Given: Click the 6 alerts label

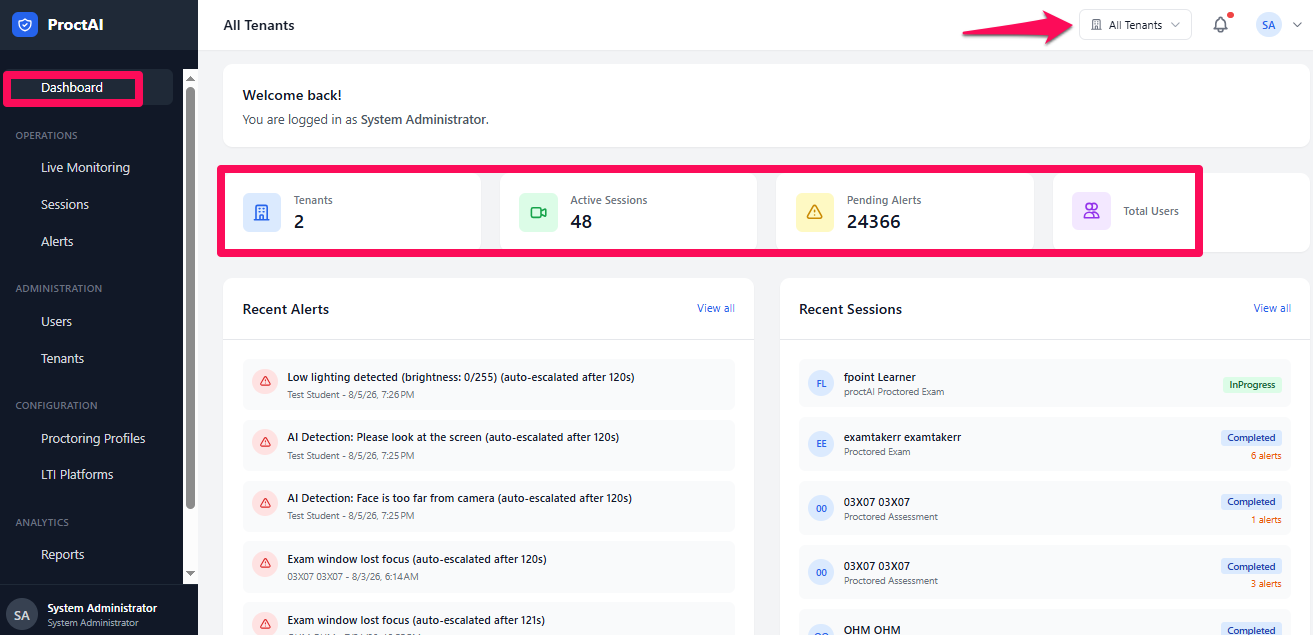Looking at the screenshot, I should (x=1266, y=456).
